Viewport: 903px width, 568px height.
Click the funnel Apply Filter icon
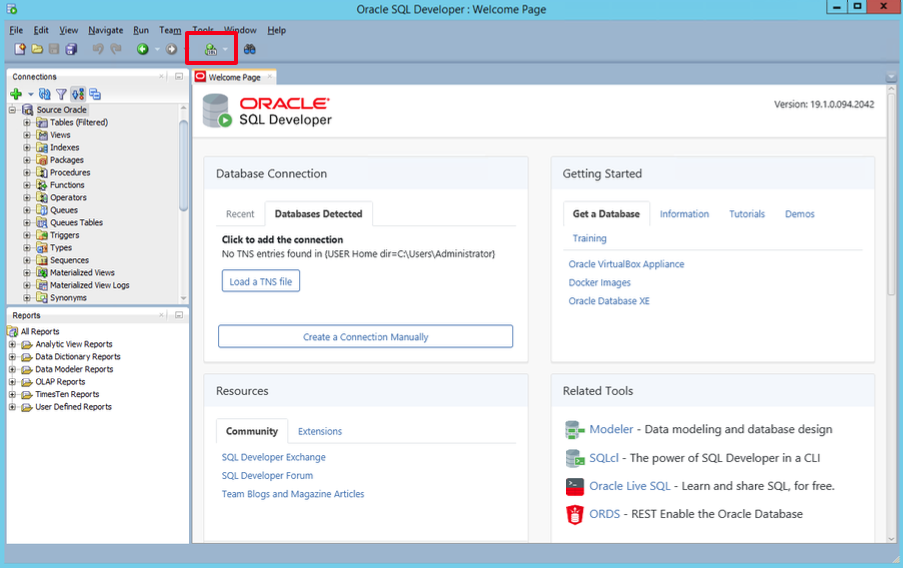[61, 94]
